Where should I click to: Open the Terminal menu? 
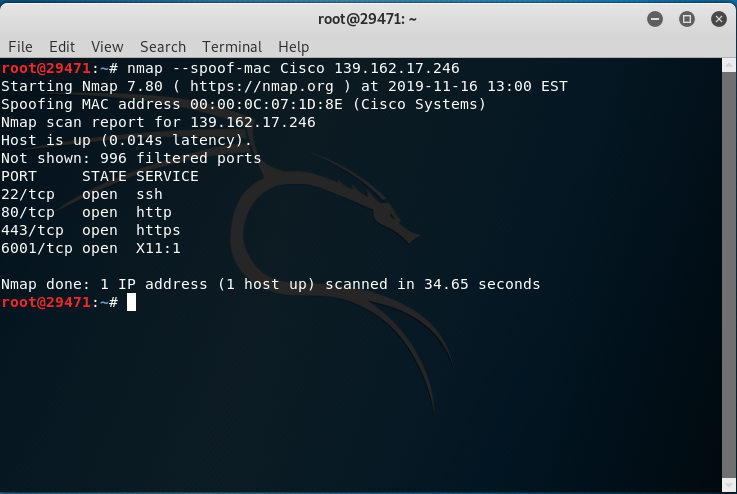pos(232,47)
